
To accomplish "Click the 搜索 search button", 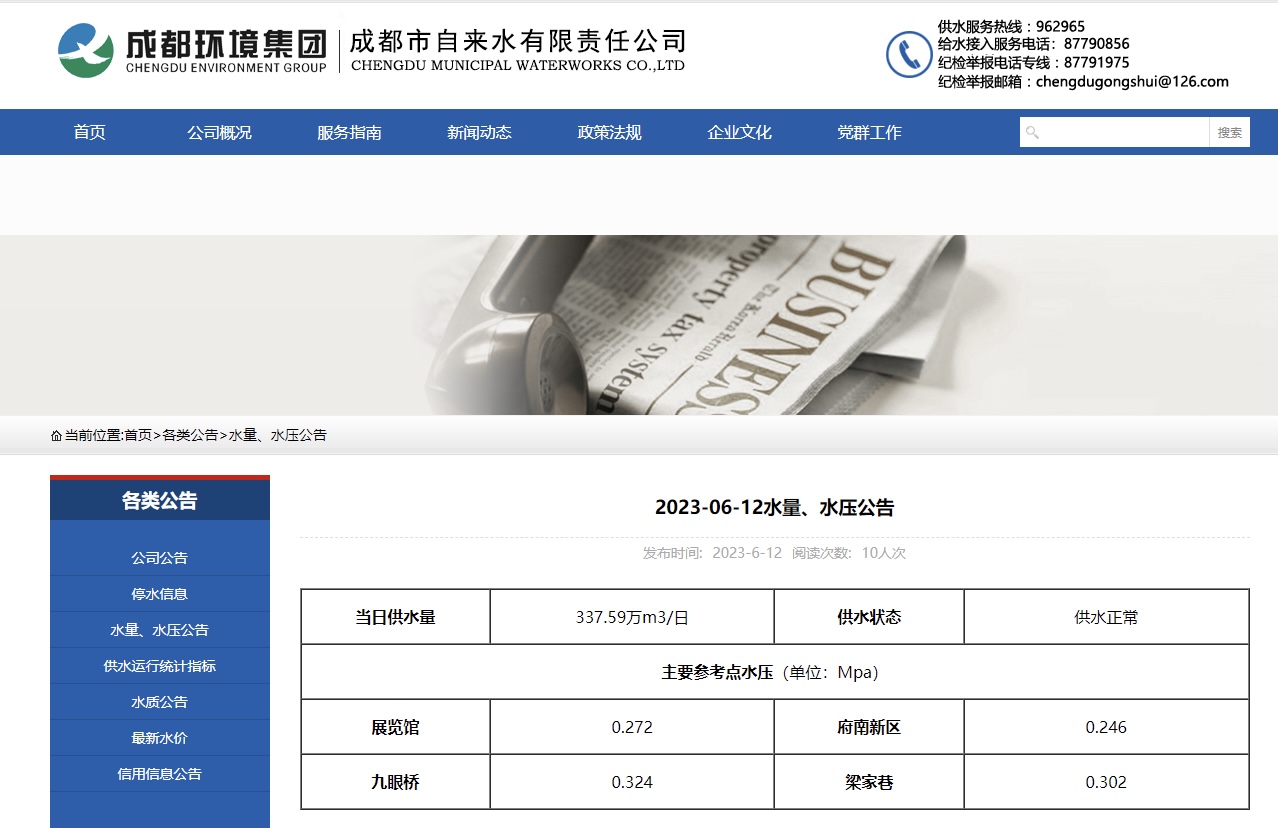I will [x=1230, y=132].
